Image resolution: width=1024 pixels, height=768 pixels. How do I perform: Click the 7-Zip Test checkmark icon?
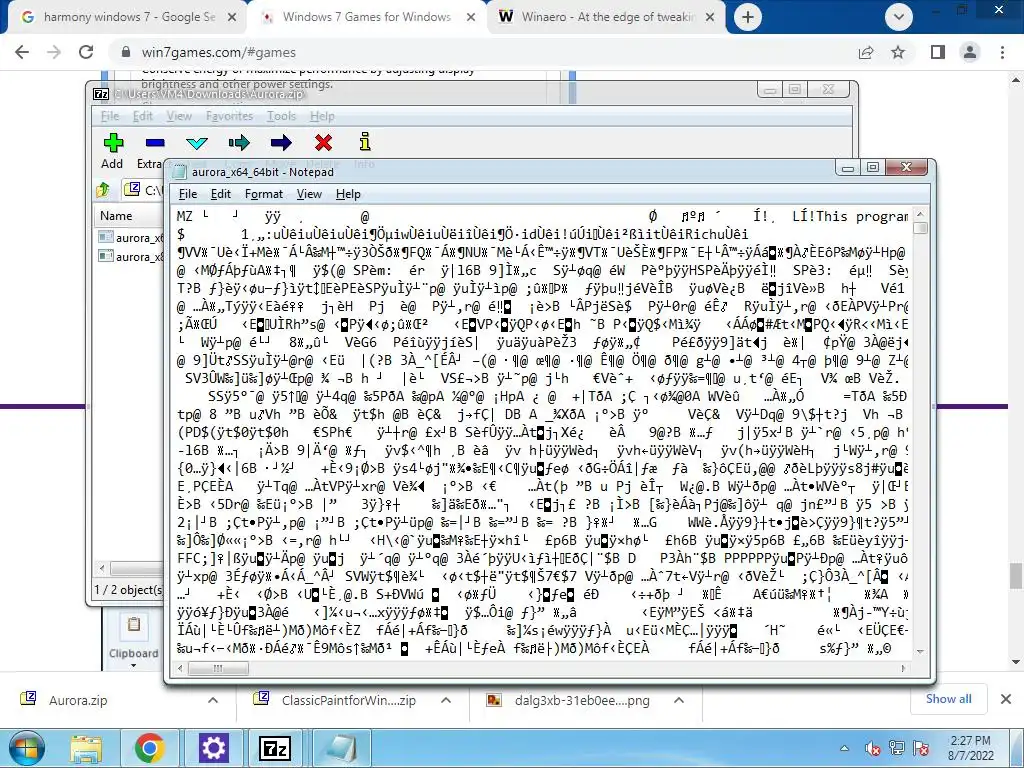197,143
